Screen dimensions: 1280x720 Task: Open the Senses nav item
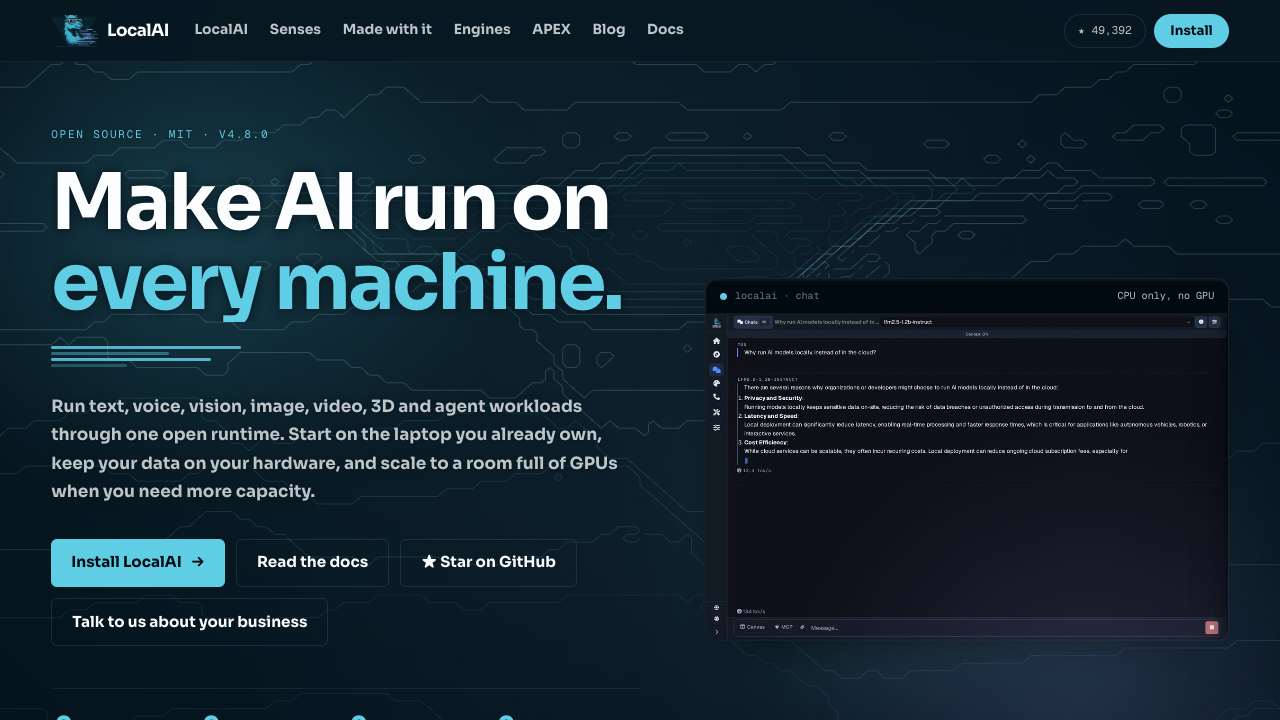(295, 30)
